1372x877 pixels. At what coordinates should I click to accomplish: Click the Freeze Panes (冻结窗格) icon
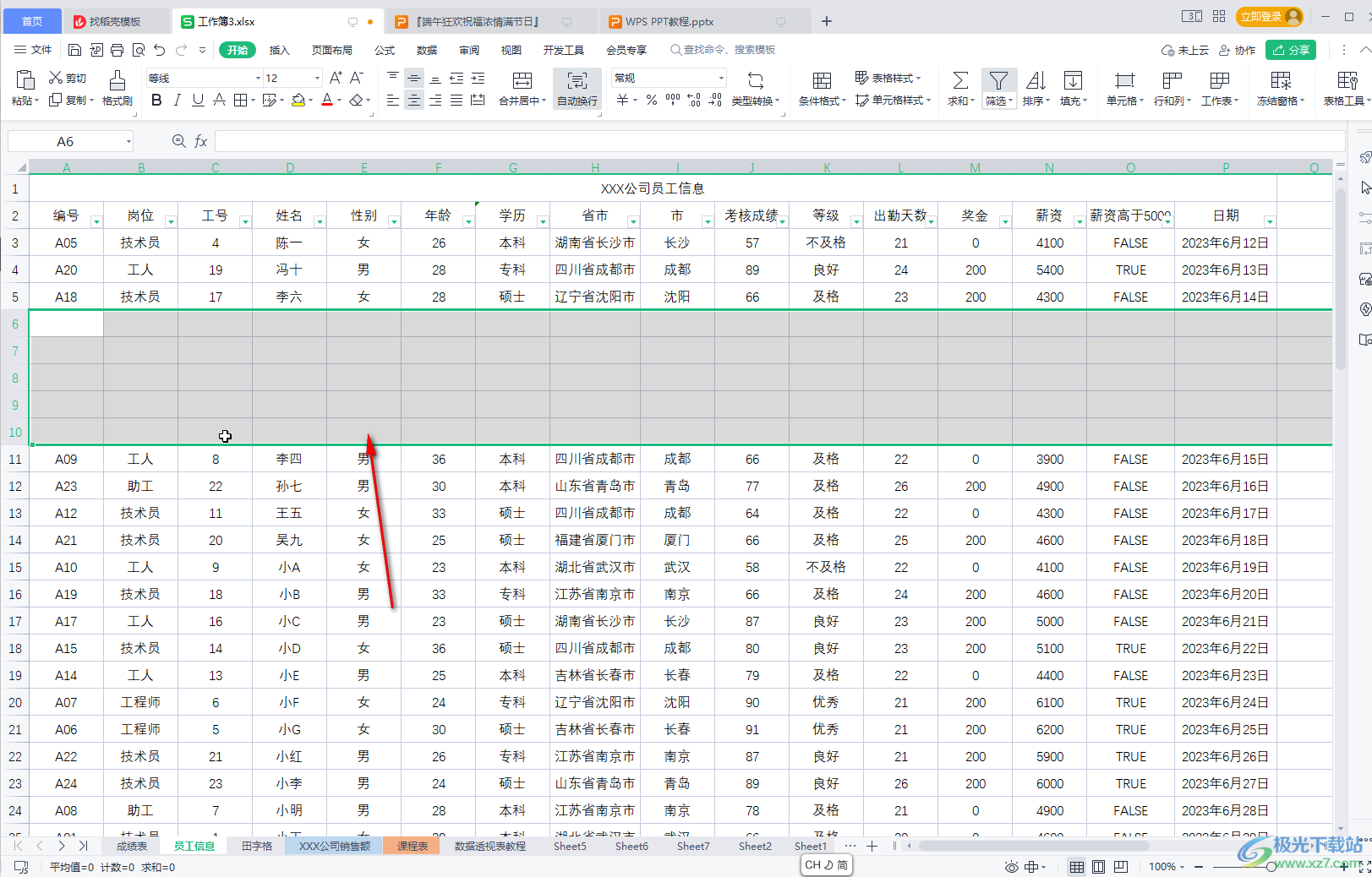1281,80
